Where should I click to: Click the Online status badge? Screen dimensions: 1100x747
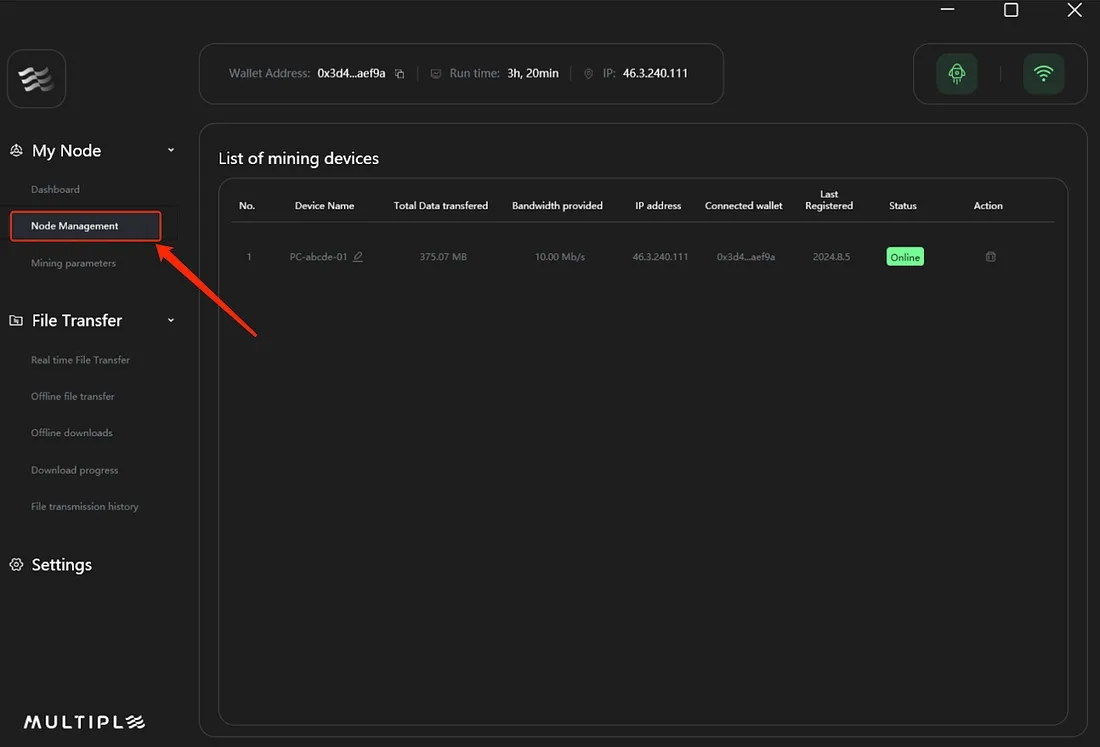(904, 257)
